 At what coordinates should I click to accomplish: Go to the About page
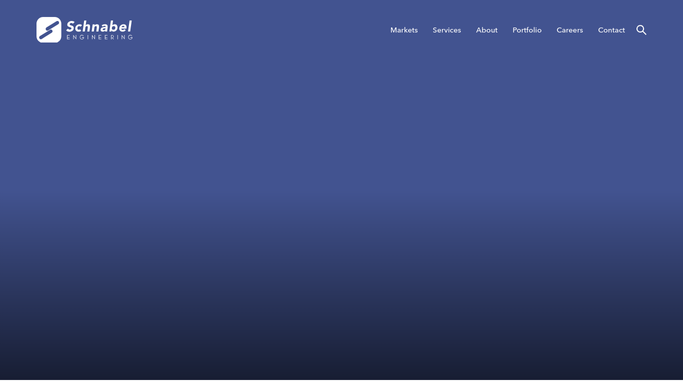[x=487, y=30]
